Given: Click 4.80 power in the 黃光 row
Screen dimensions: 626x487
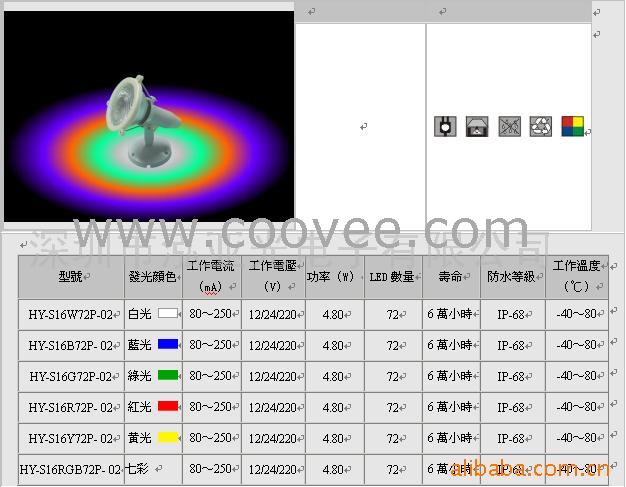Looking at the screenshot, I should pyautogui.click(x=333, y=439).
